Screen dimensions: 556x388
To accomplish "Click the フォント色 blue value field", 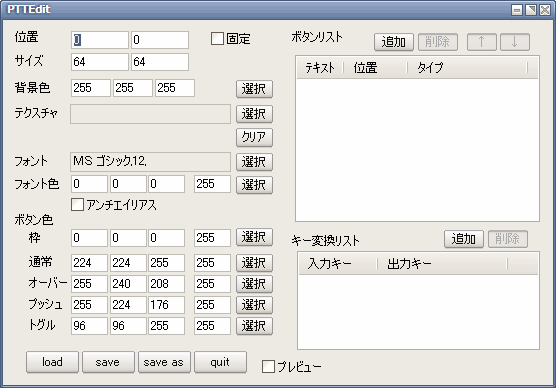I will [167, 184].
